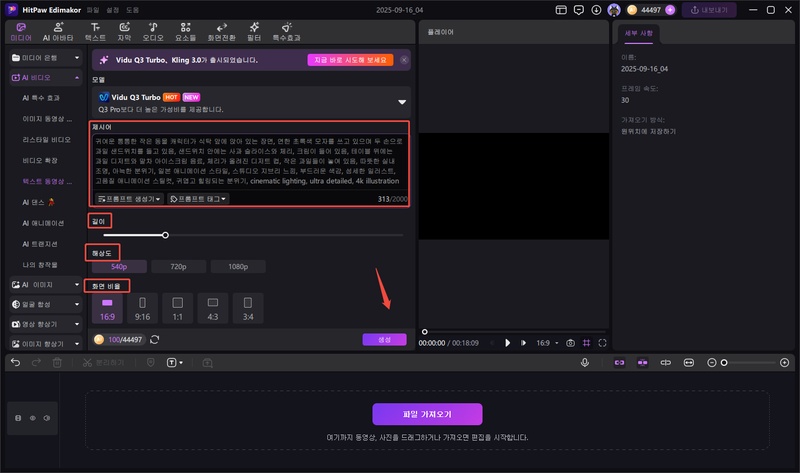
Task: Select AI 특수 효과 in sidebar
Action: [41, 98]
